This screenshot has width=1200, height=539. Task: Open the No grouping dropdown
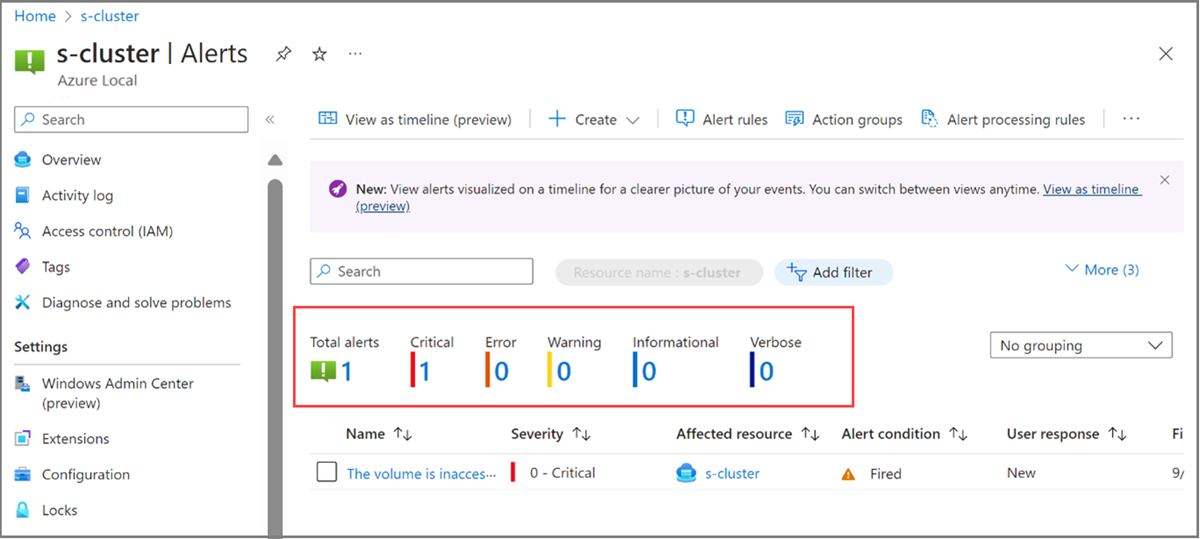pos(1080,345)
